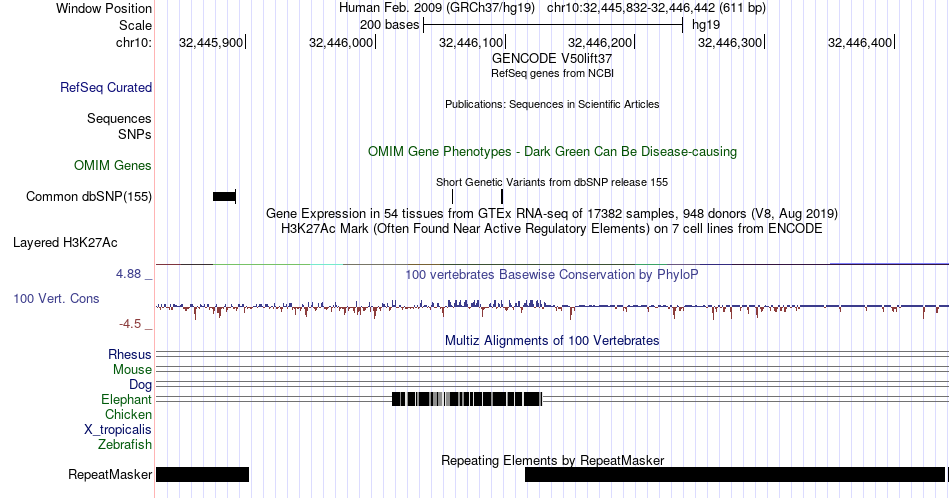Screen dimensions: 950x498
Task: Select the Chicken alignment row label
Action: coord(128,414)
